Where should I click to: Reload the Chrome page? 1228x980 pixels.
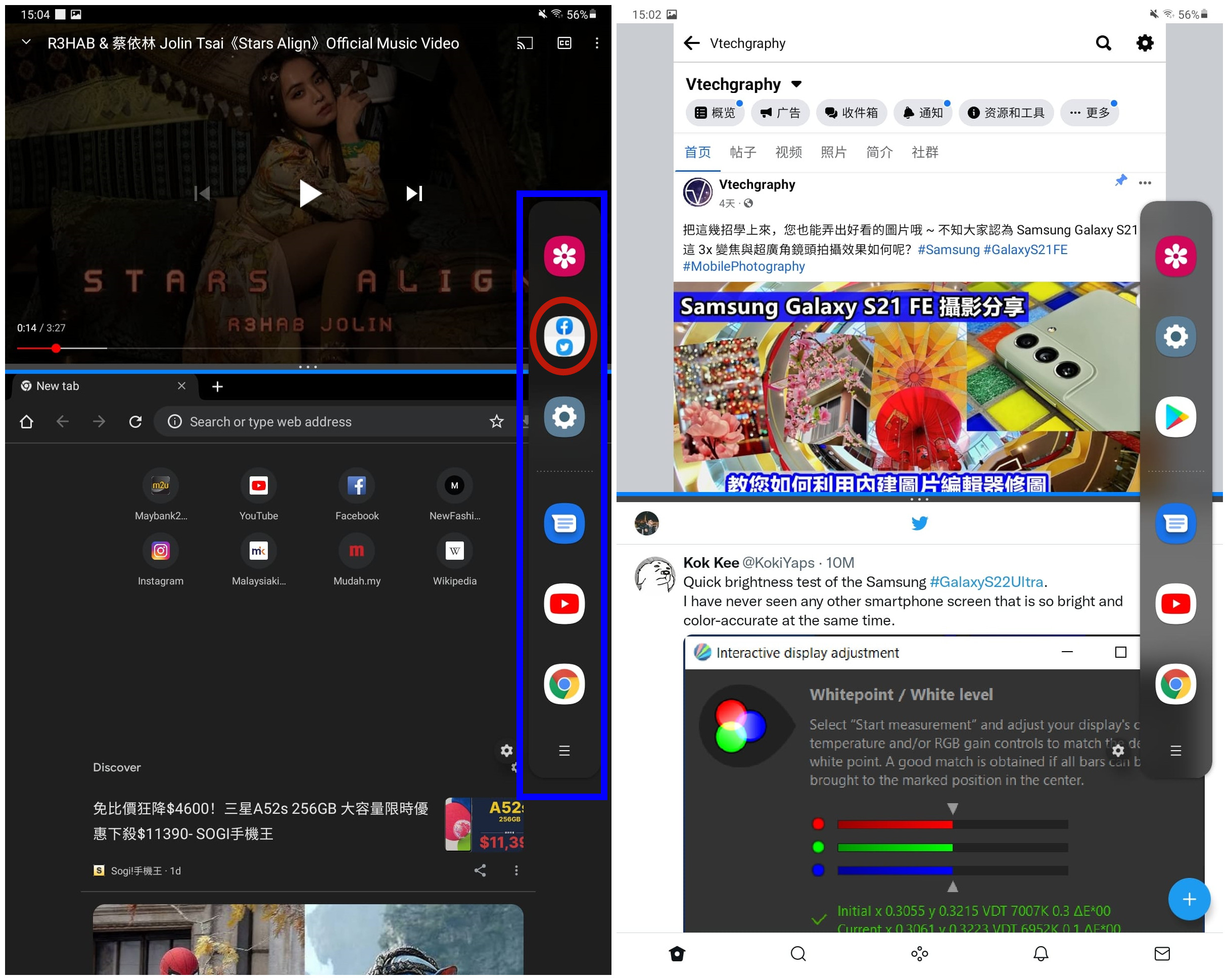pyautogui.click(x=135, y=421)
